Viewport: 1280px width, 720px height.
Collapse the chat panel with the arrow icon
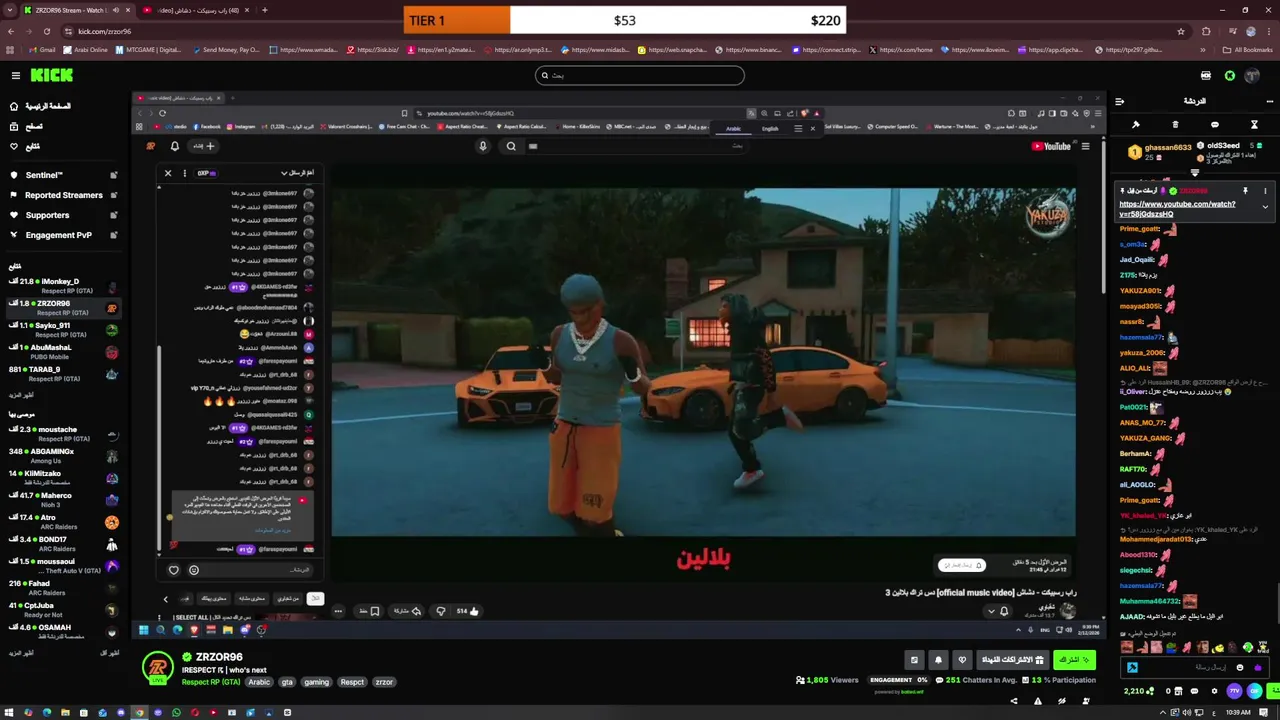pos(1120,101)
